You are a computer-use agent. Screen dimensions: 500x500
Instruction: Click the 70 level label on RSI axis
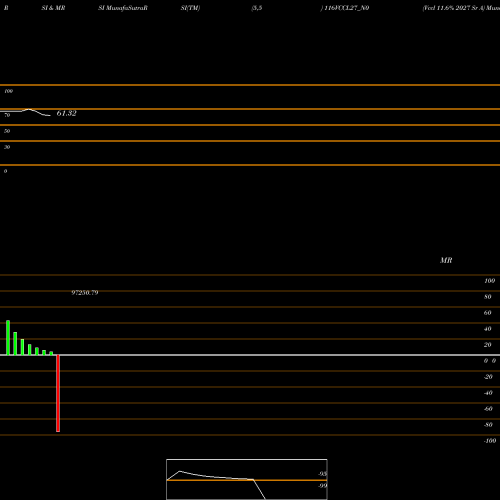(x=7, y=115)
